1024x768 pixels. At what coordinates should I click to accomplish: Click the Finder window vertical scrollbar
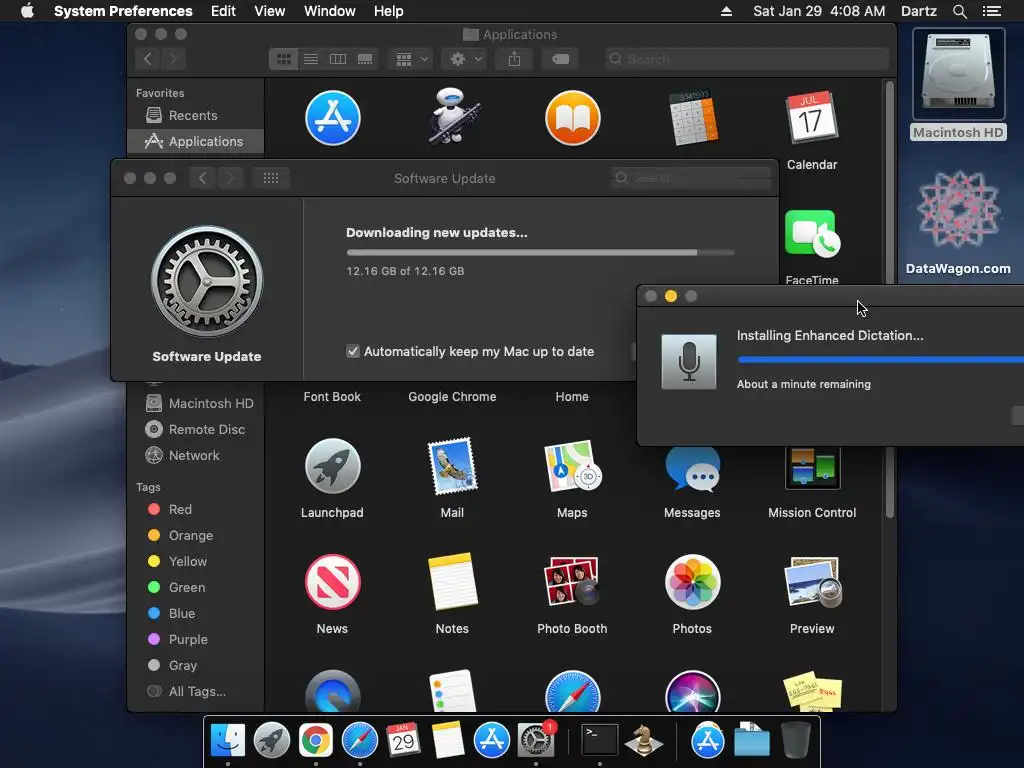pyautogui.click(x=889, y=300)
